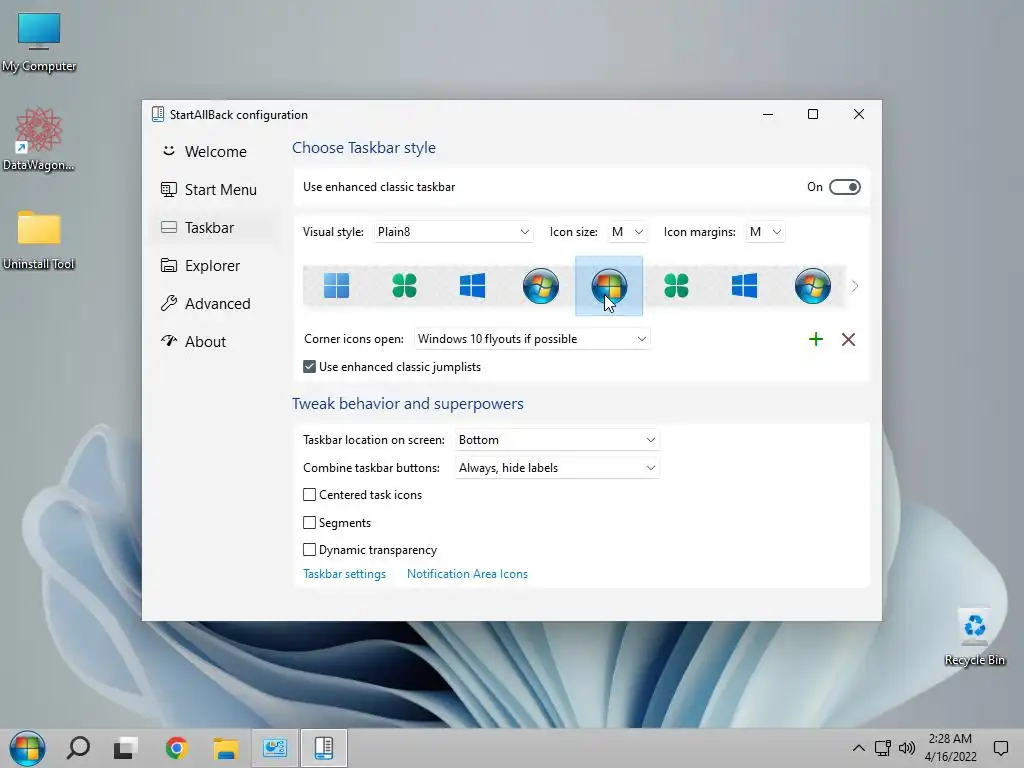
Task: Pick the second blue Windows 10 logo style
Action: pyautogui.click(x=744, y=285)
